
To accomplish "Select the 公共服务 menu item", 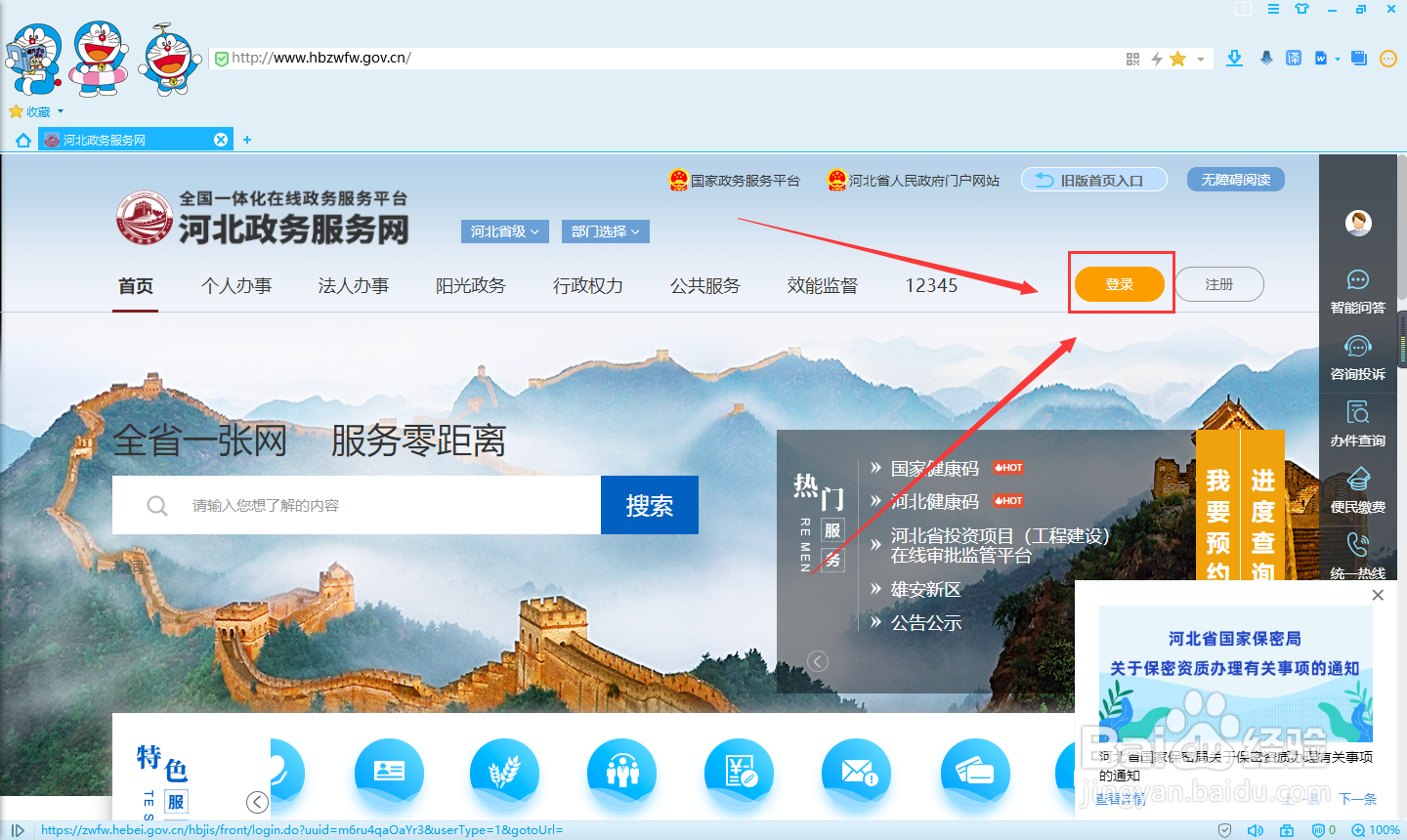I will [x=705, y=285].
